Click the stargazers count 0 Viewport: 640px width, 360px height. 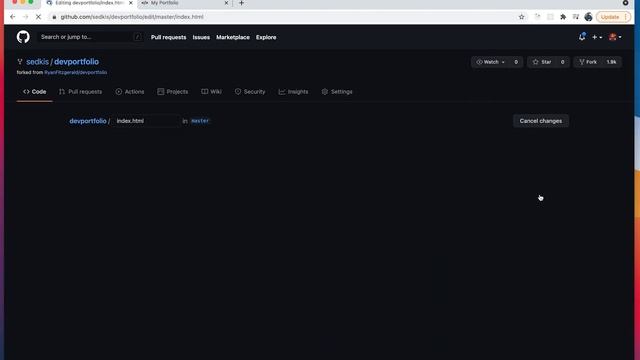[x=562, y=62]
